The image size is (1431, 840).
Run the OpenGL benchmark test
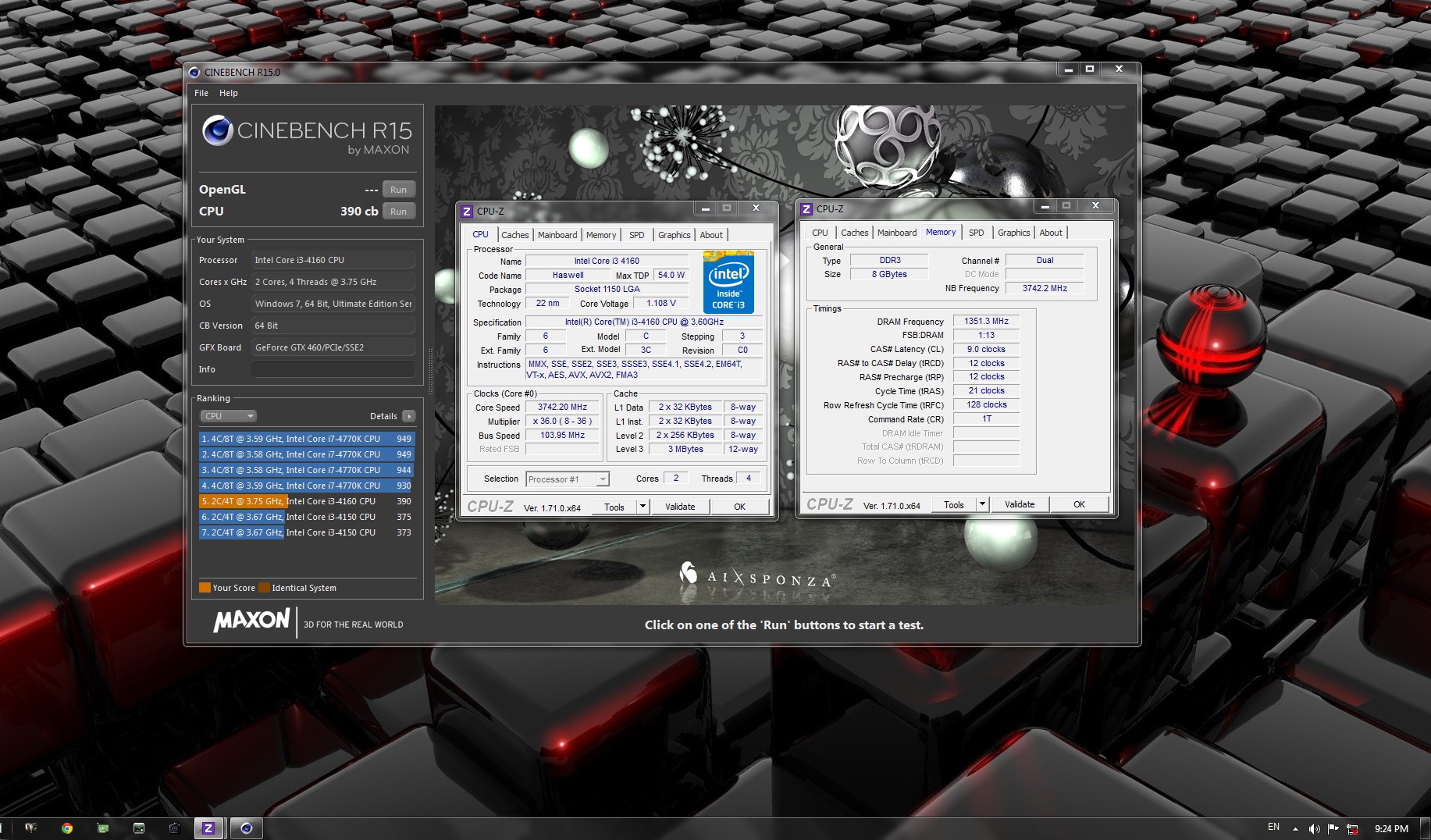pos(398,190)
